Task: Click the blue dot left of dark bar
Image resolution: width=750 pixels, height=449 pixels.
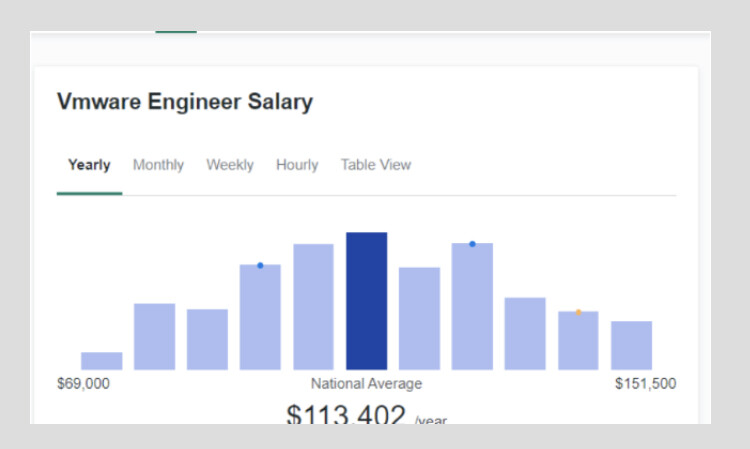Action: tap(260, 265)
